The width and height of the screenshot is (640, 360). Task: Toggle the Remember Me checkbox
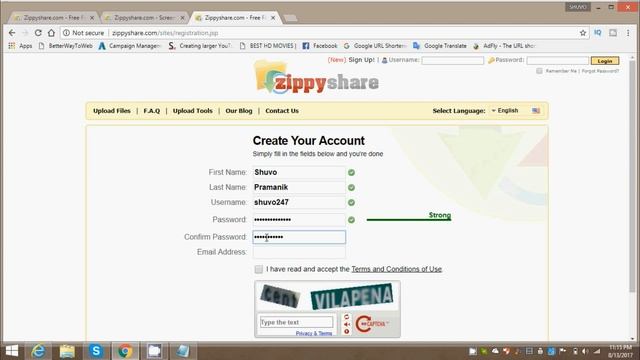539,71
